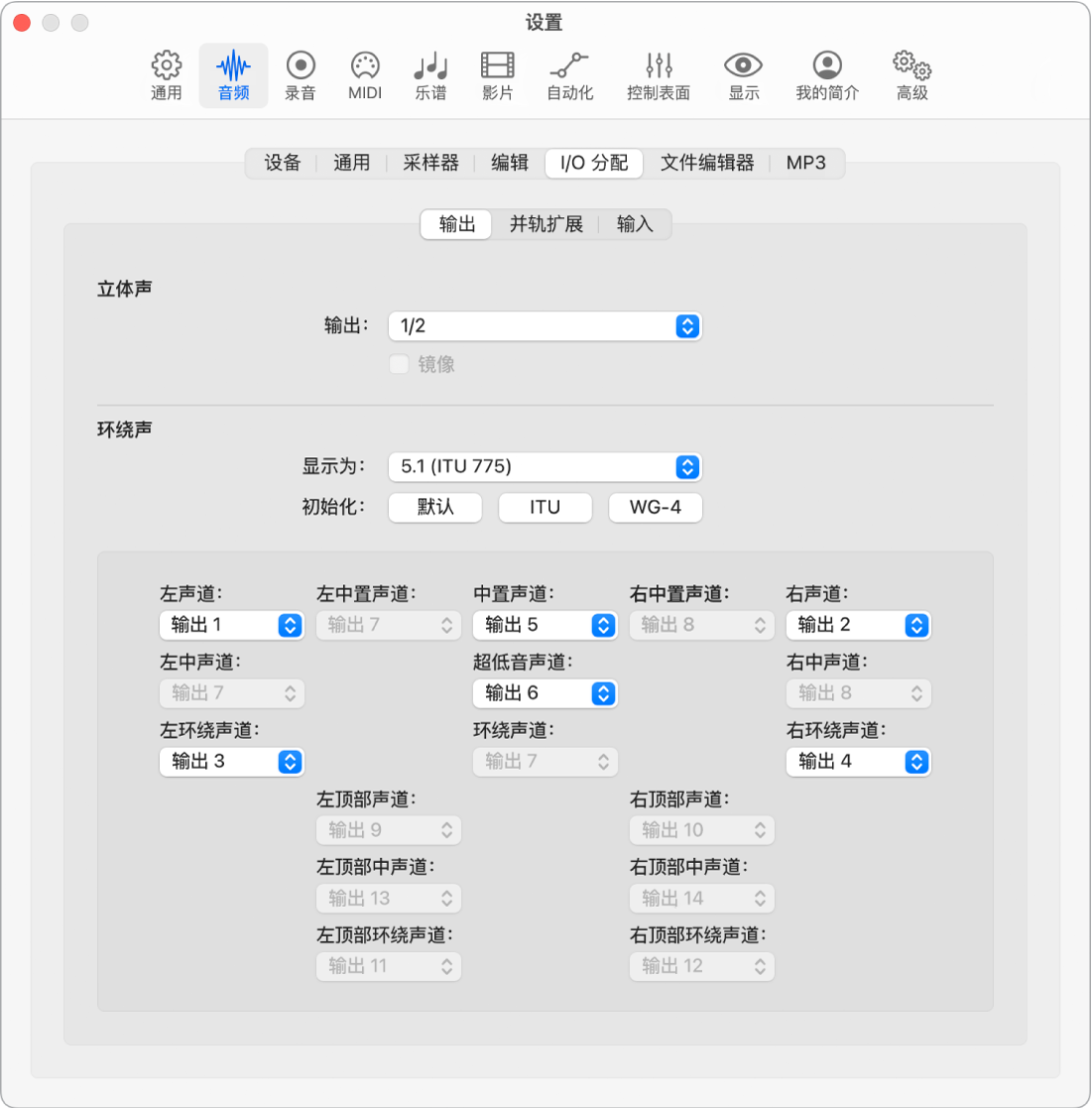Switch to the 编辑 editing tab

point(510,164)
